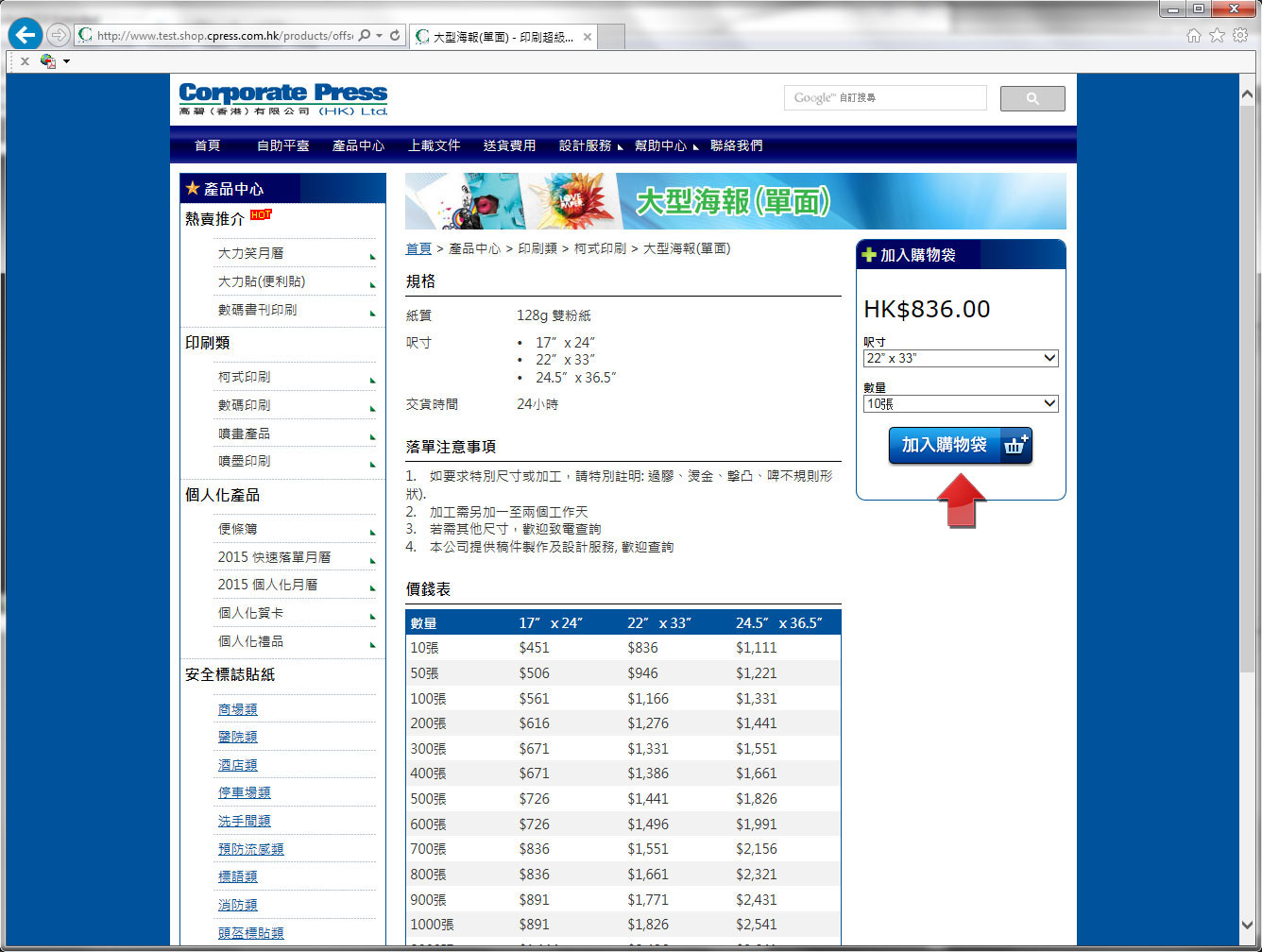Close the 大型海報(單面) browser tab
This screenshot has width=1262, height=952.
[x=587, y=37]
